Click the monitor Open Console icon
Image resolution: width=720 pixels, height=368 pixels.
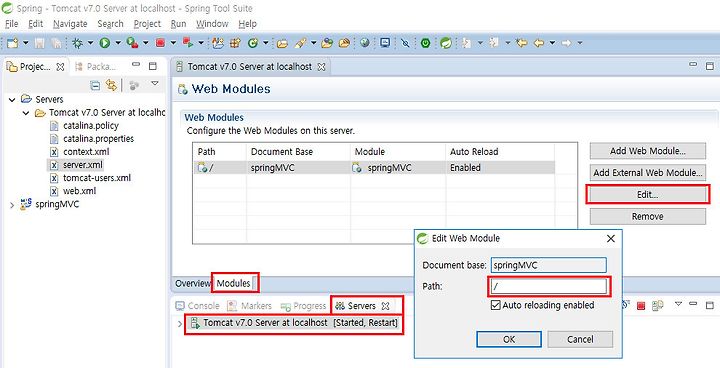point(385,43)
